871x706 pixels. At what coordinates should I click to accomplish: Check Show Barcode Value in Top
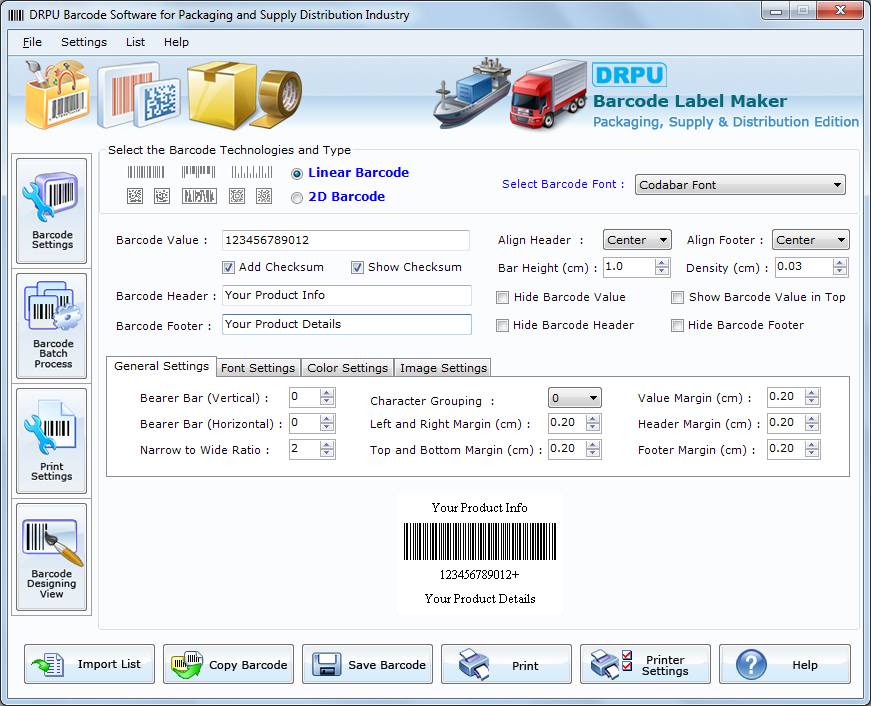point(678,297)
